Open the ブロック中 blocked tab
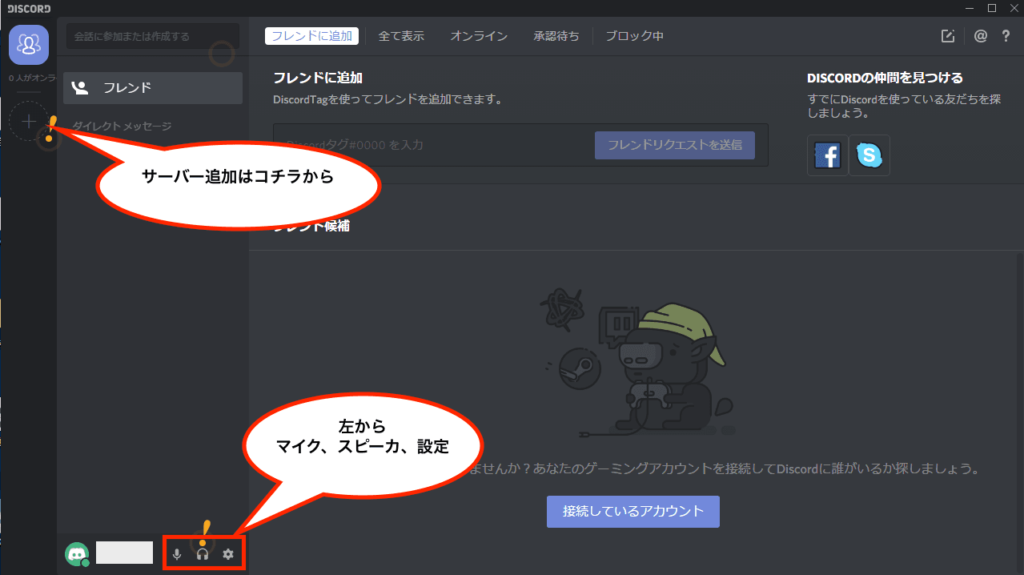Image resolution: width=1024 pixels, height=575 pixels. click(634, 36)
